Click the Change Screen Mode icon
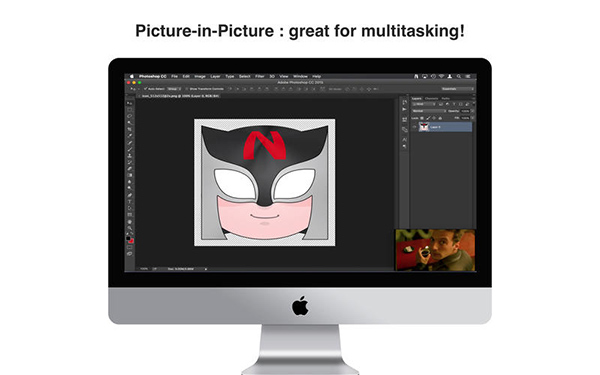The width and height of the screenshot is (600, 375). [129, 255]
